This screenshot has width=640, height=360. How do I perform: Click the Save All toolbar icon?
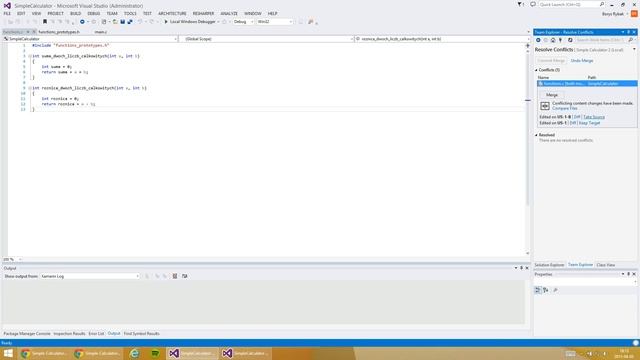coord(130,22)
